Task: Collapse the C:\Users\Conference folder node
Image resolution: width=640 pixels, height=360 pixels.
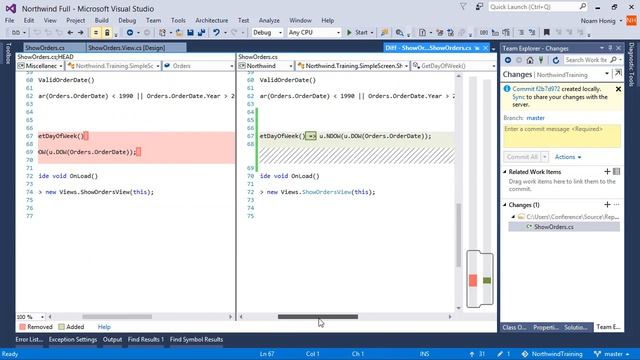Action: click(513, 217)
